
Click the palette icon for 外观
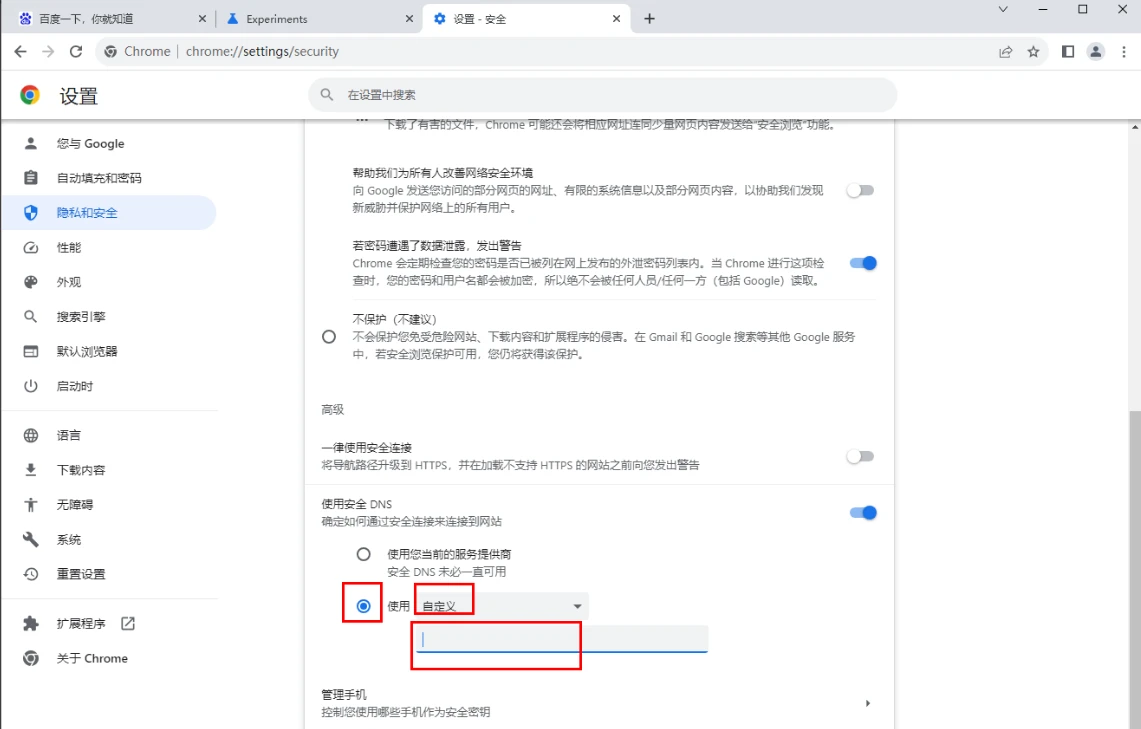(x=31, y=282)
